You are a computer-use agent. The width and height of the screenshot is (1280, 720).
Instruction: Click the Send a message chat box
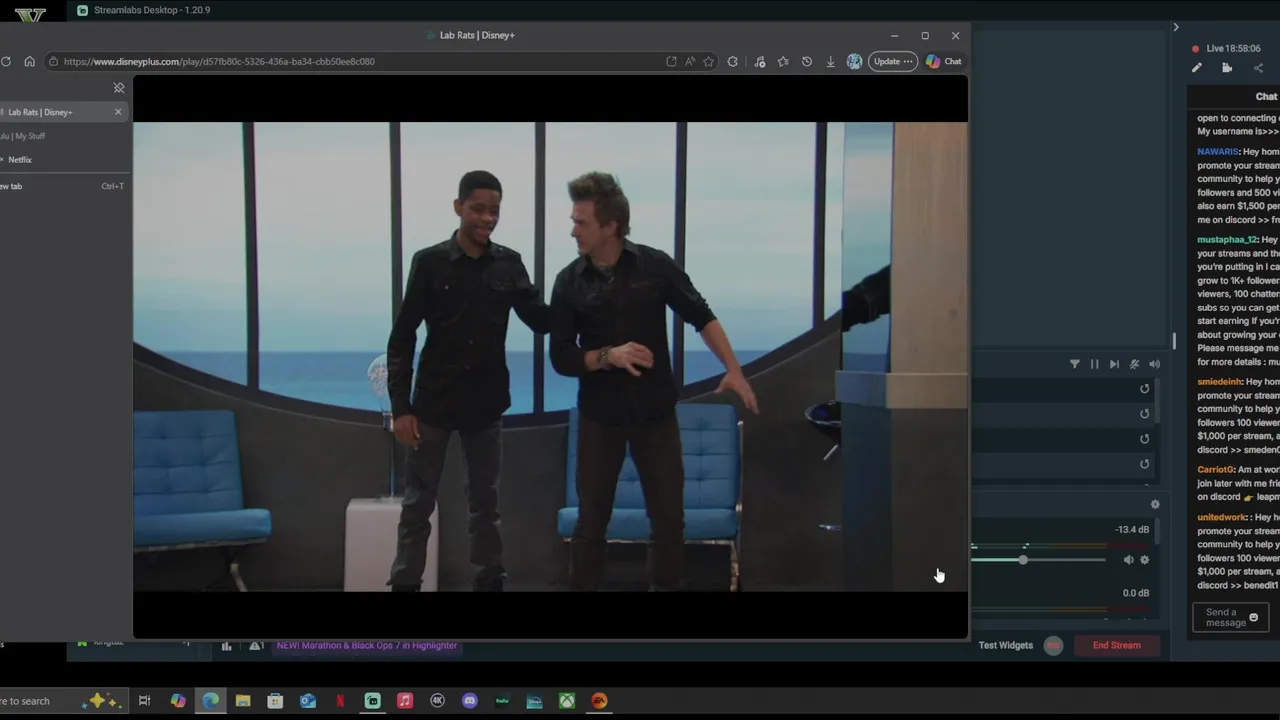(x=1231, y=618)
